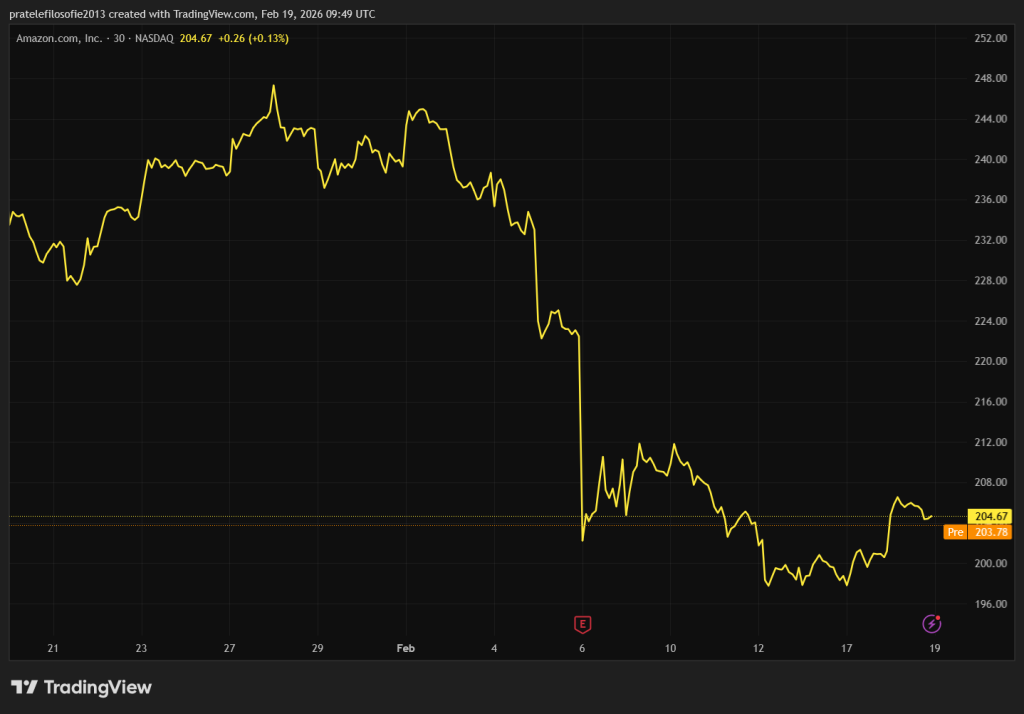Select date 27 on the time axis
This screenshot has height=714, width=1024.
(x=229, y=648)
